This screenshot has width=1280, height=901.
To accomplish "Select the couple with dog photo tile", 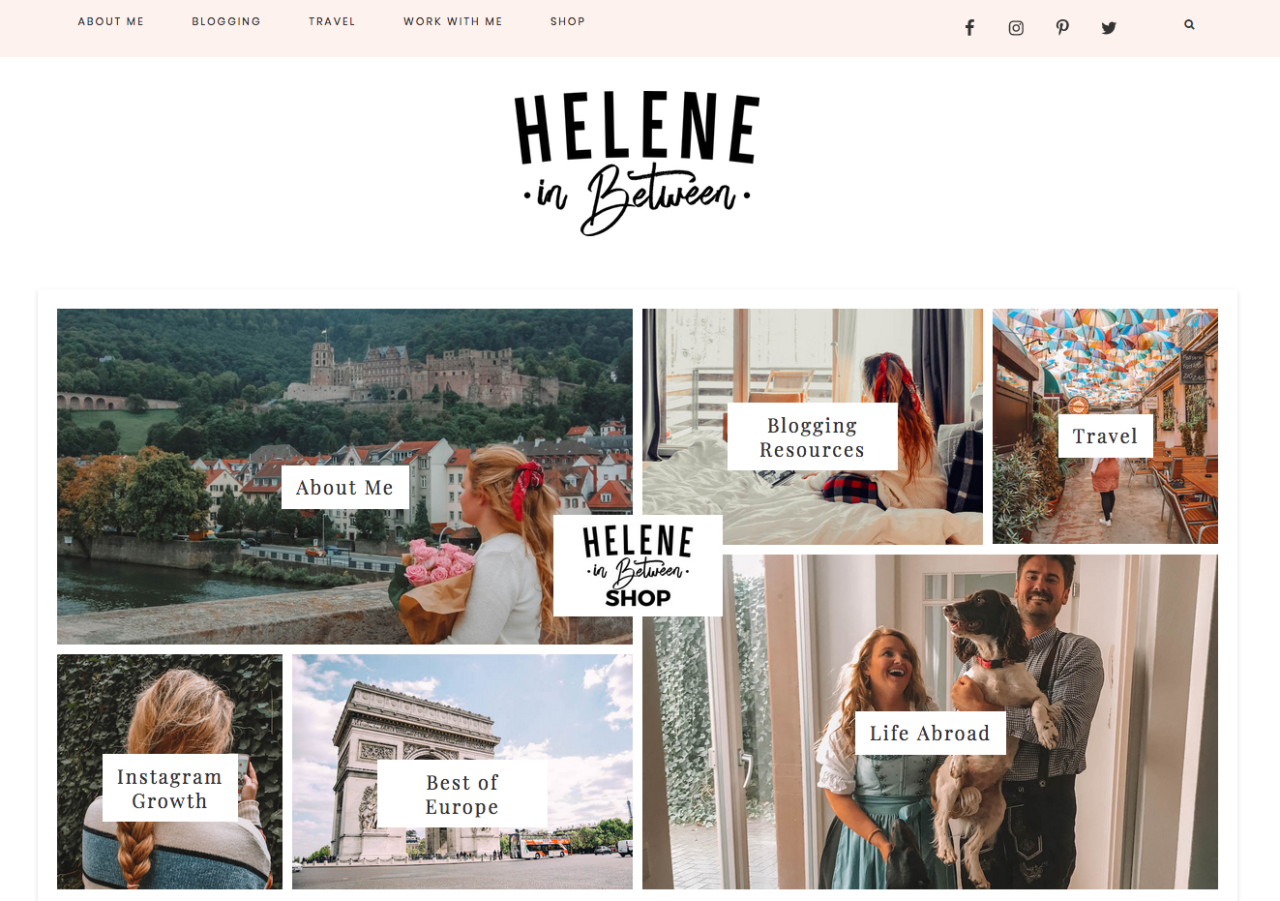I will tap(930, 722).
